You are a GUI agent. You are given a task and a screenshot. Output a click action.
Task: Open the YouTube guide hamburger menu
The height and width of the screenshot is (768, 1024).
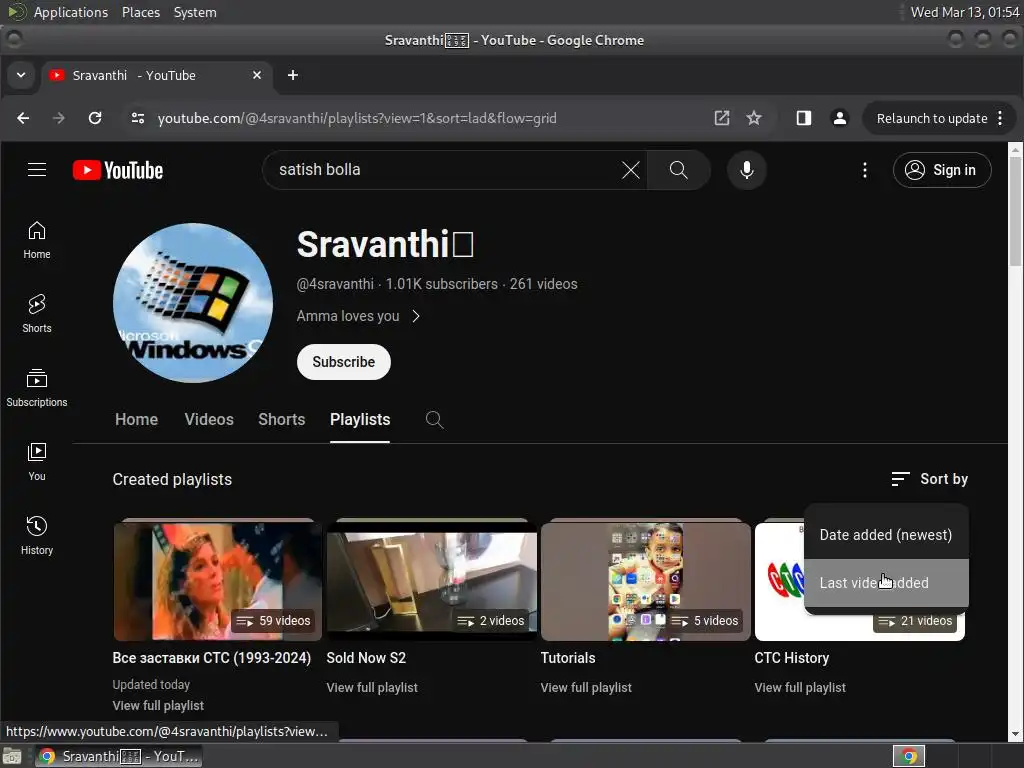37,170
